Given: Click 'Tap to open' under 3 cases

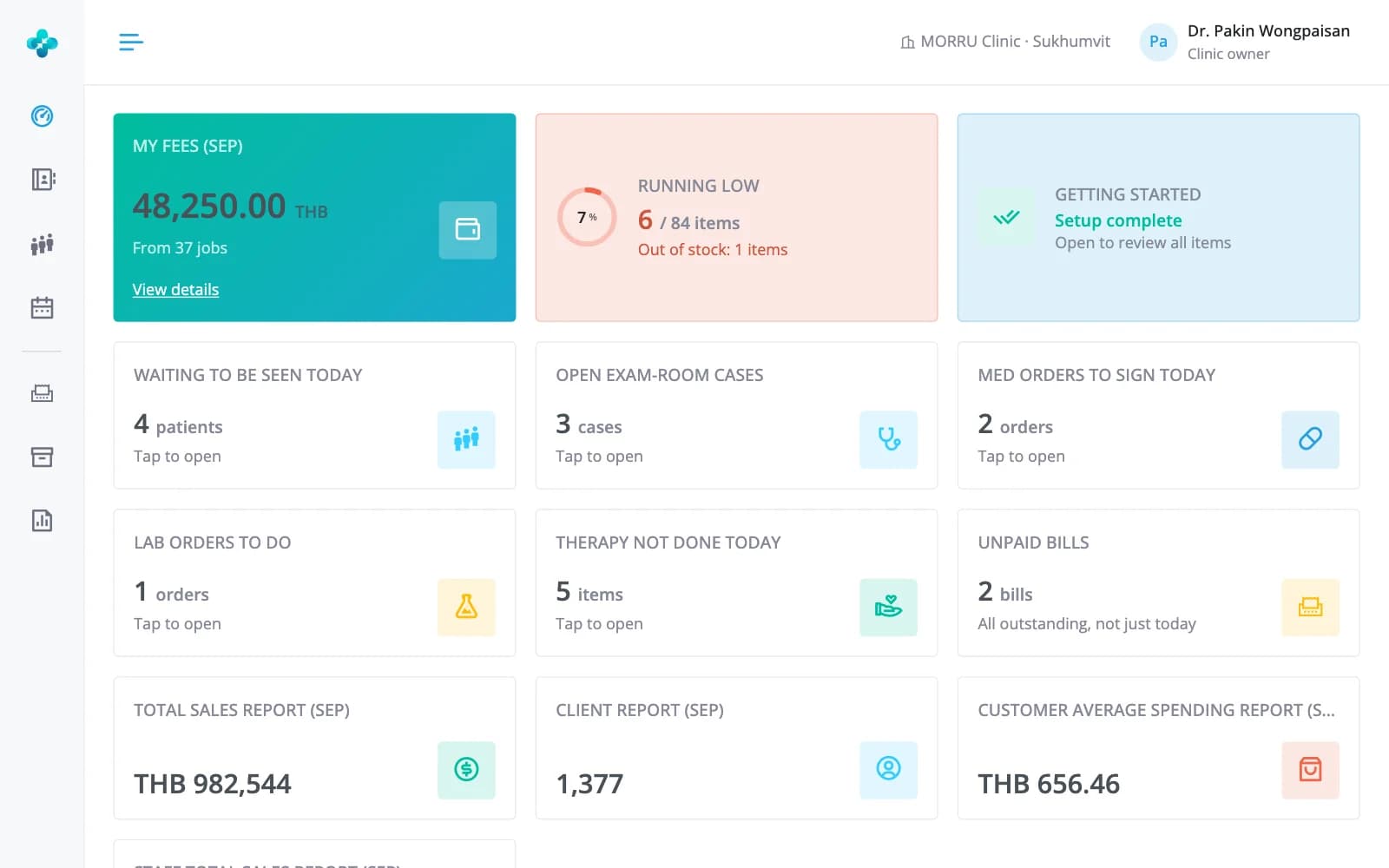Looking at the screenshot, I should [x=599, y=457].
